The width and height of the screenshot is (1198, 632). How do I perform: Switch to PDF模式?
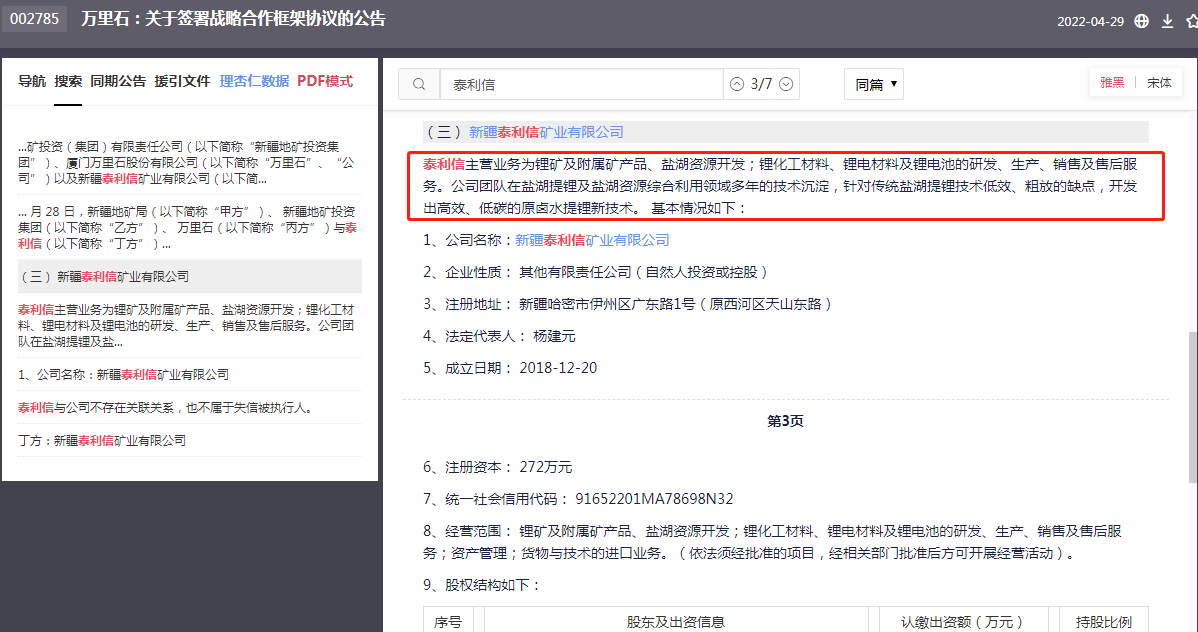click(x=325, y=81)
